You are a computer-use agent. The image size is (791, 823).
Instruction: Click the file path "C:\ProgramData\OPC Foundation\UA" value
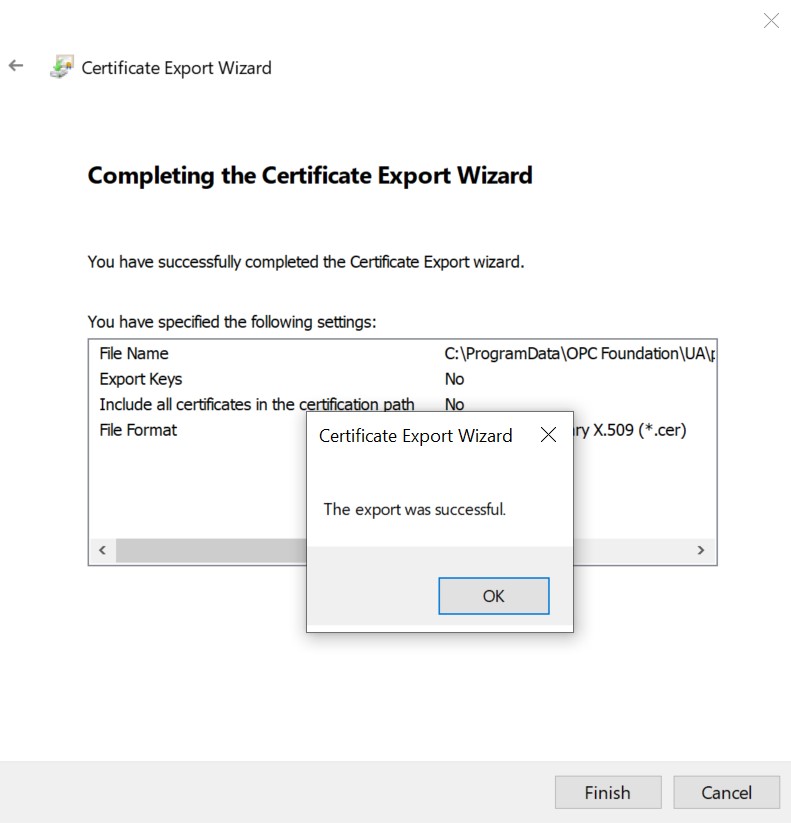(579, 353)
